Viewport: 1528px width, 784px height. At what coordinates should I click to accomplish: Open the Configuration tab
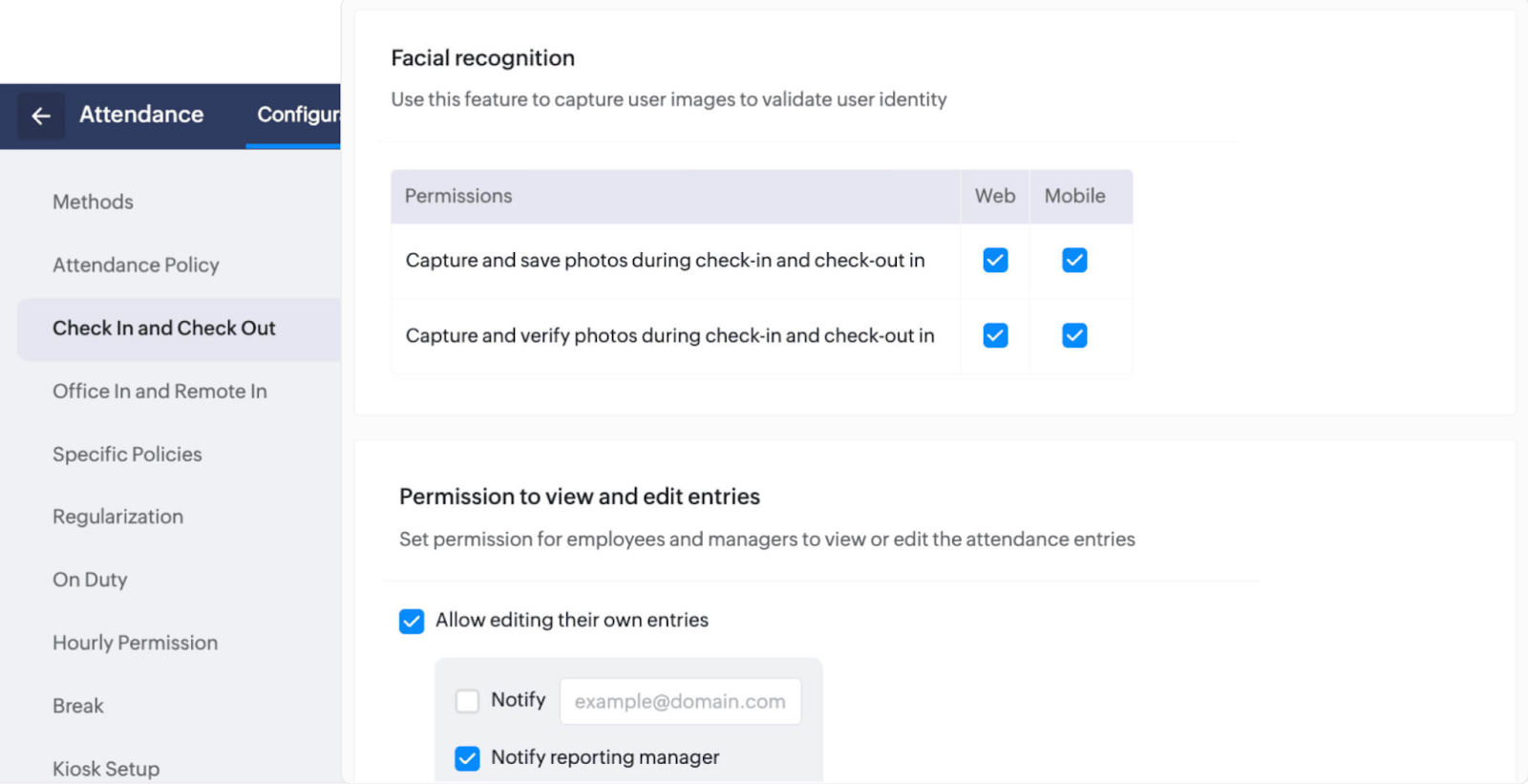coord(297,115)
